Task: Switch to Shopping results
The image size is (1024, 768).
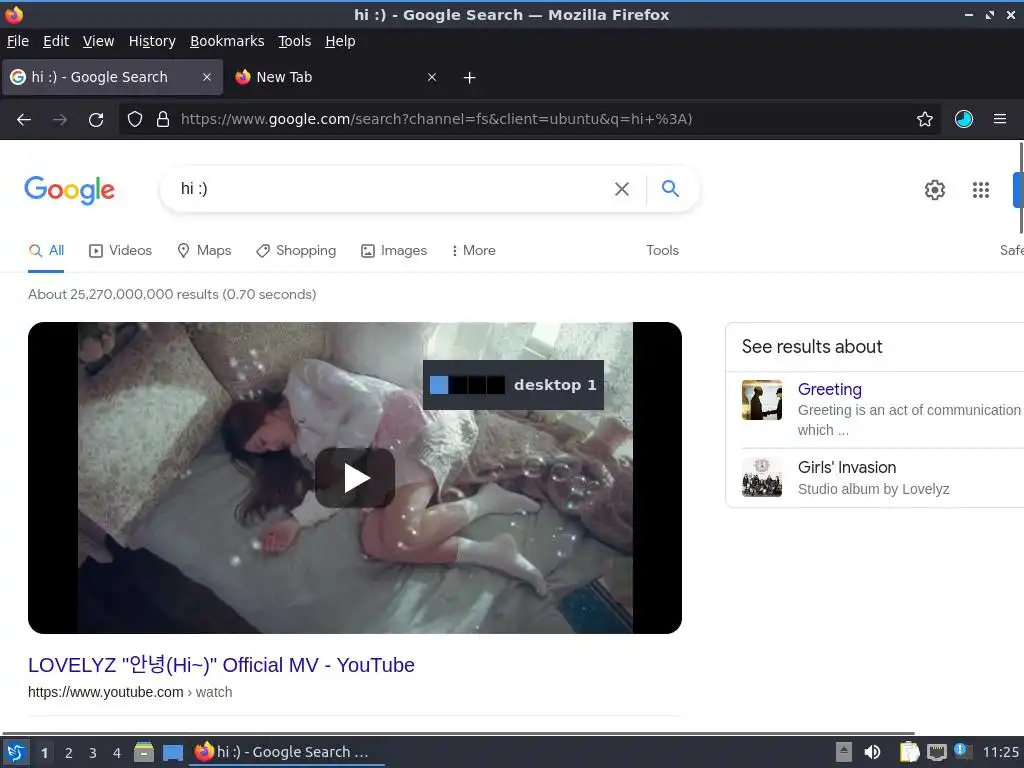Action: coord(296,251)
